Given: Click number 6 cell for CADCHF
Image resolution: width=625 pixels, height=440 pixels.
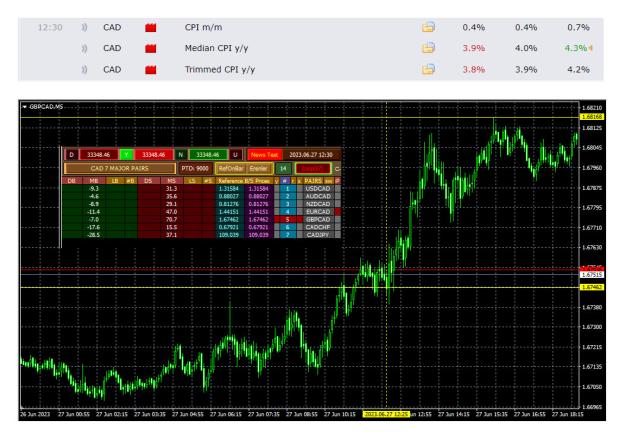Looking at the screenshot, I should coord(287,227).
